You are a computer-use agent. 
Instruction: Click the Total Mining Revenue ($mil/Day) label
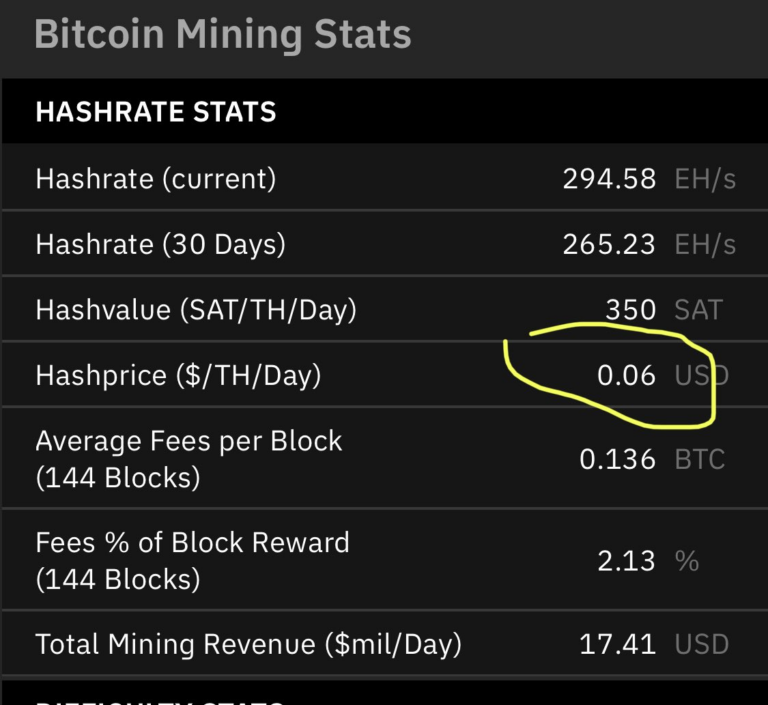[x=248, y=645]
